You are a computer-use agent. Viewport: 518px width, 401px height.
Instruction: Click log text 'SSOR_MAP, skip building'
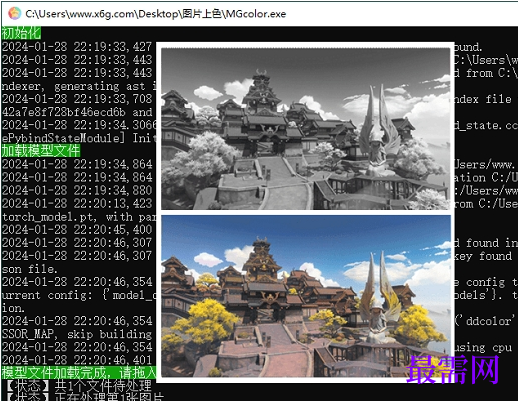coord(77,334)
